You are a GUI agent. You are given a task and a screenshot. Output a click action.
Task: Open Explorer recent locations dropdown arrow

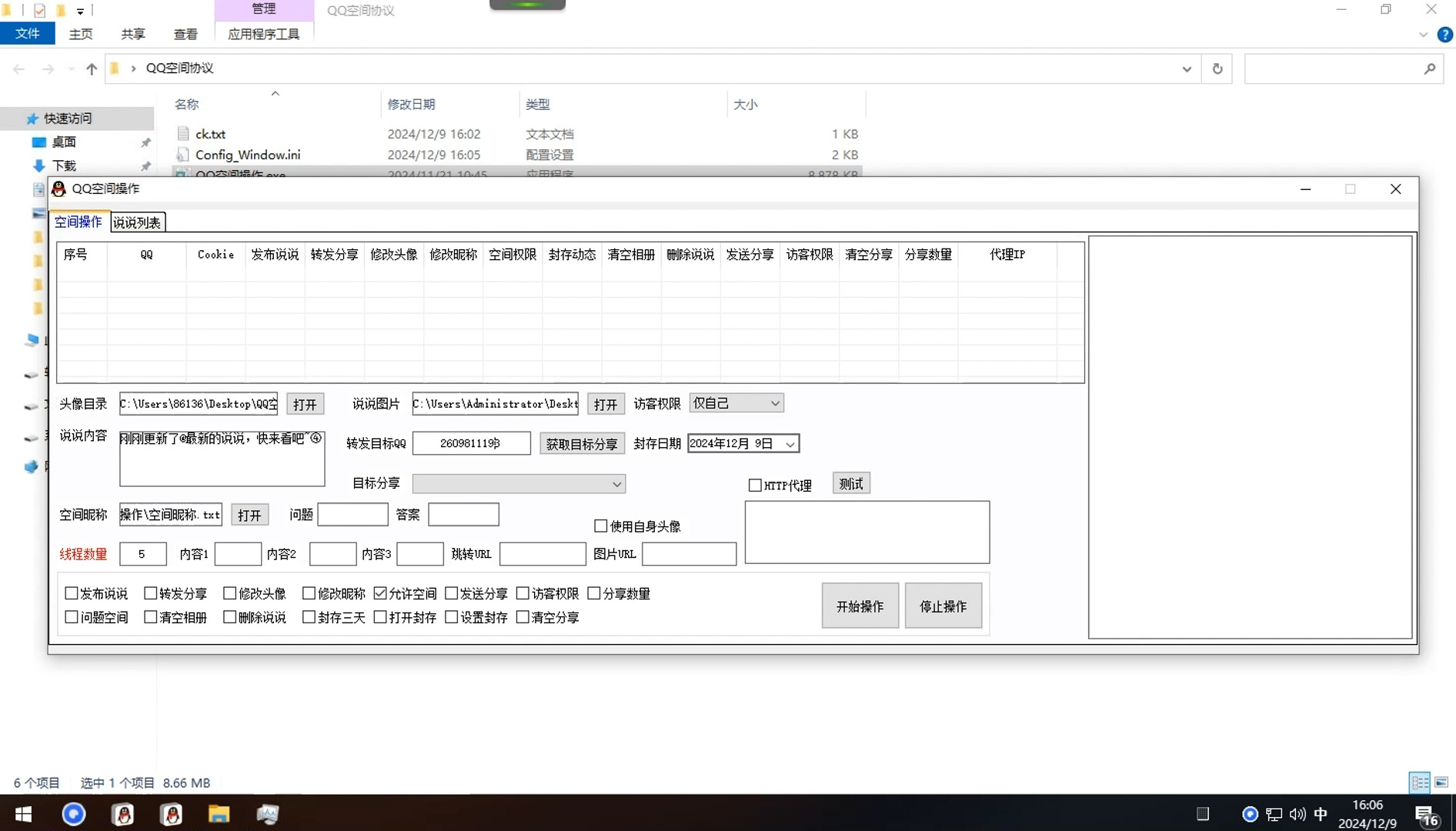[x=71, y=68]
